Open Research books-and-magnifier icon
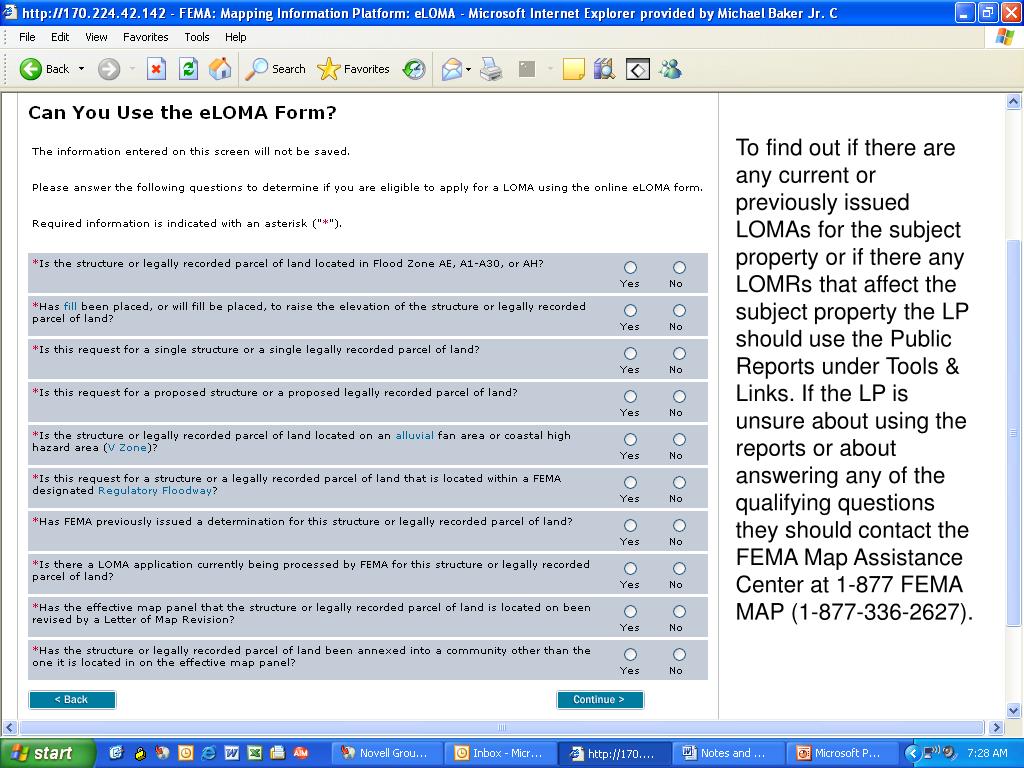Image resolution: width=1024 pixels, height=768 pixels. (605, 69)
